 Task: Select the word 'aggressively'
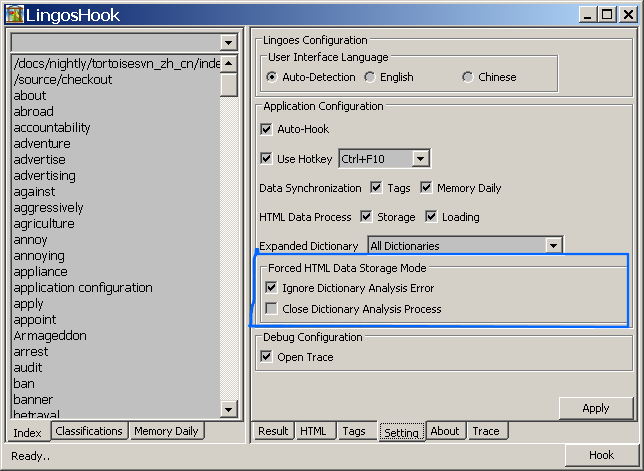(116, 207)
